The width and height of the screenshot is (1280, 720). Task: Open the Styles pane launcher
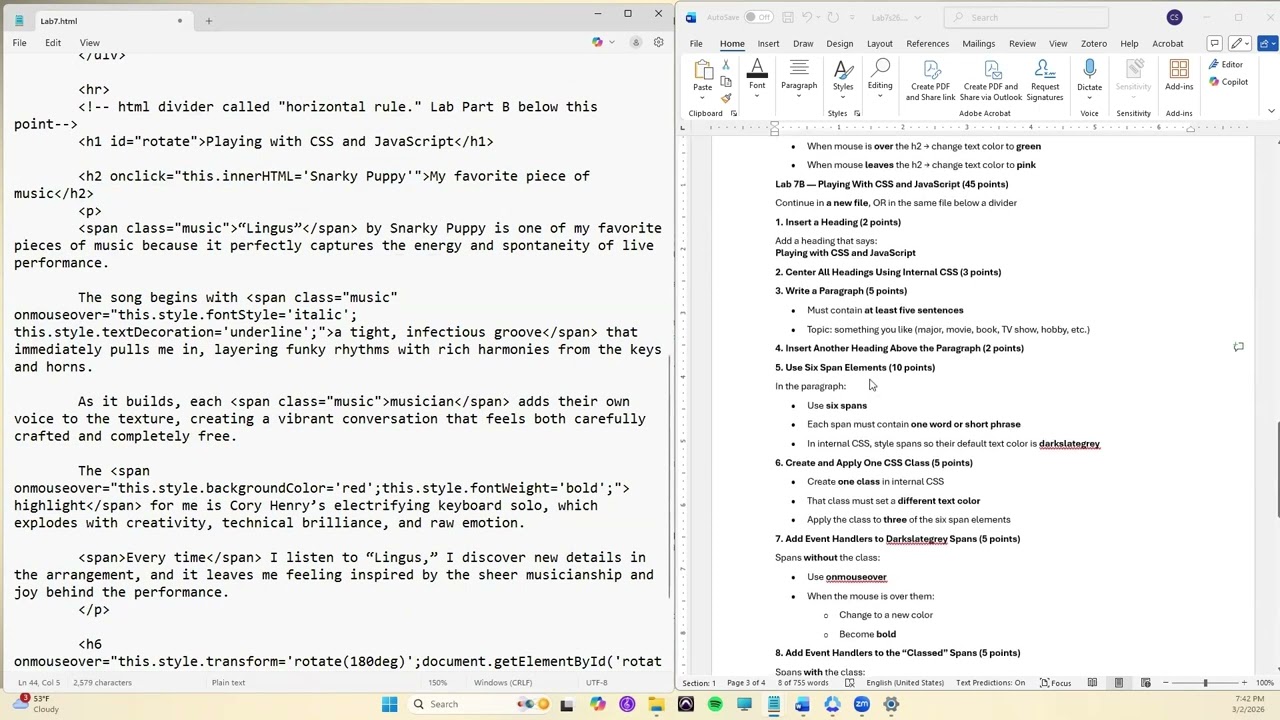pos(857,113)
